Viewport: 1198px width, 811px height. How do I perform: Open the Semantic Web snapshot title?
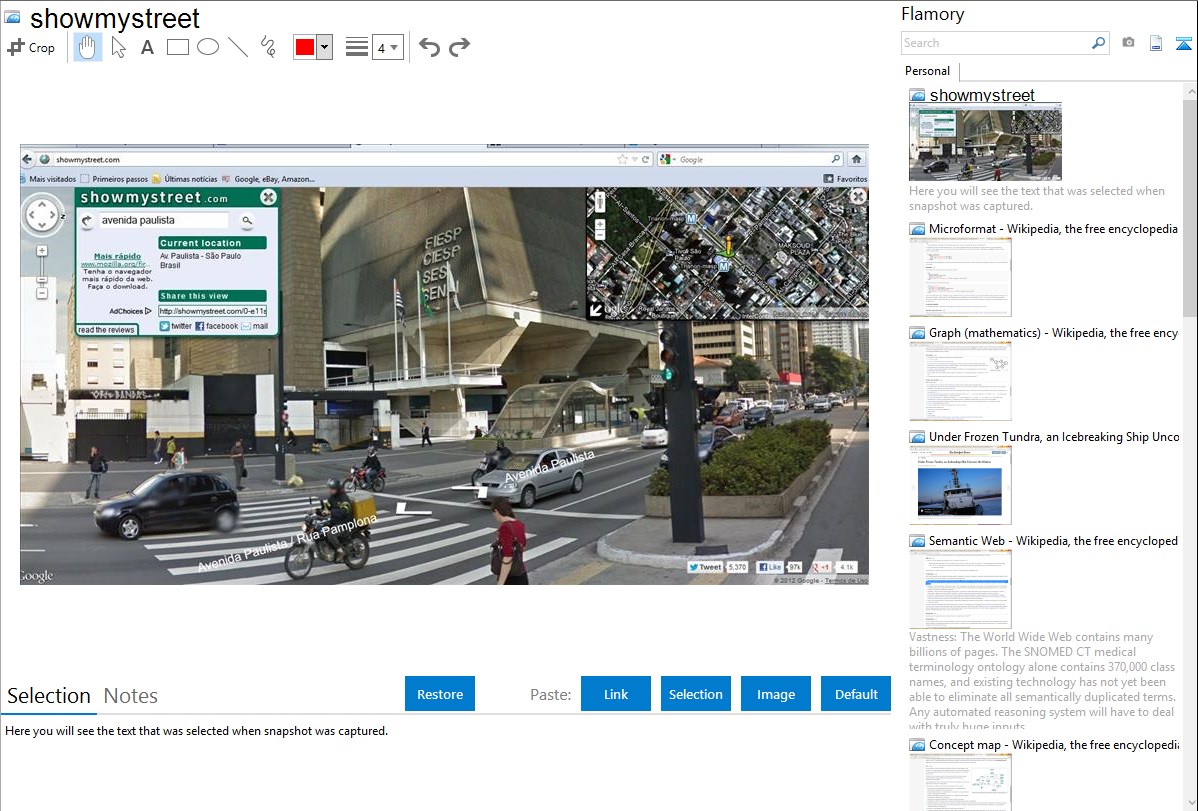[x=1053, y=540]
